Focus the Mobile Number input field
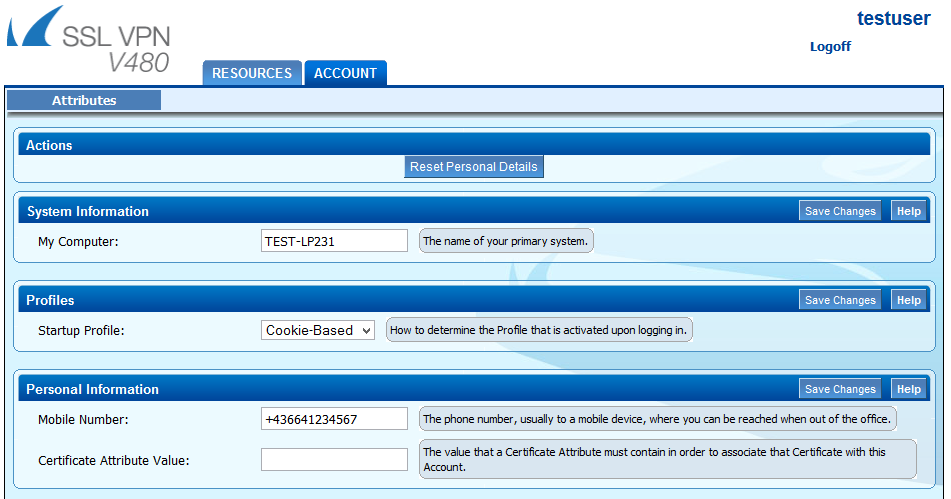Viewport: 951px width, 499px height. (x=334, y=419)
